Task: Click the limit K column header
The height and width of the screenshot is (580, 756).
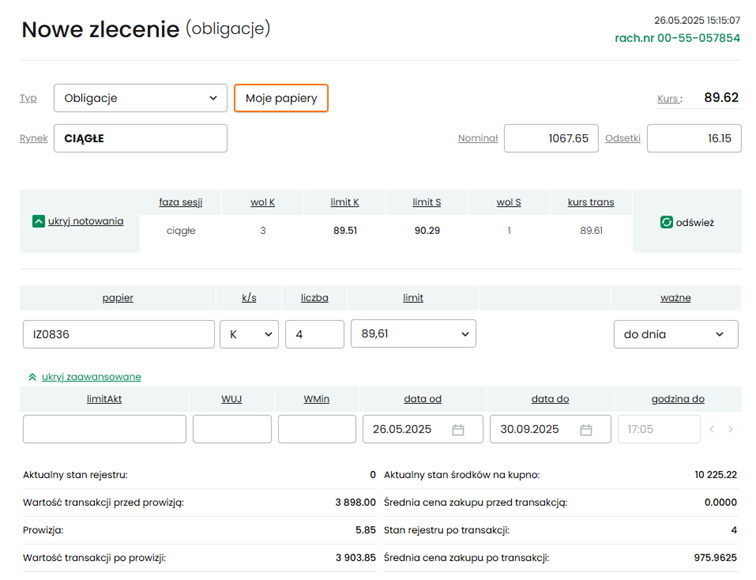Action: tap(344, 202)
